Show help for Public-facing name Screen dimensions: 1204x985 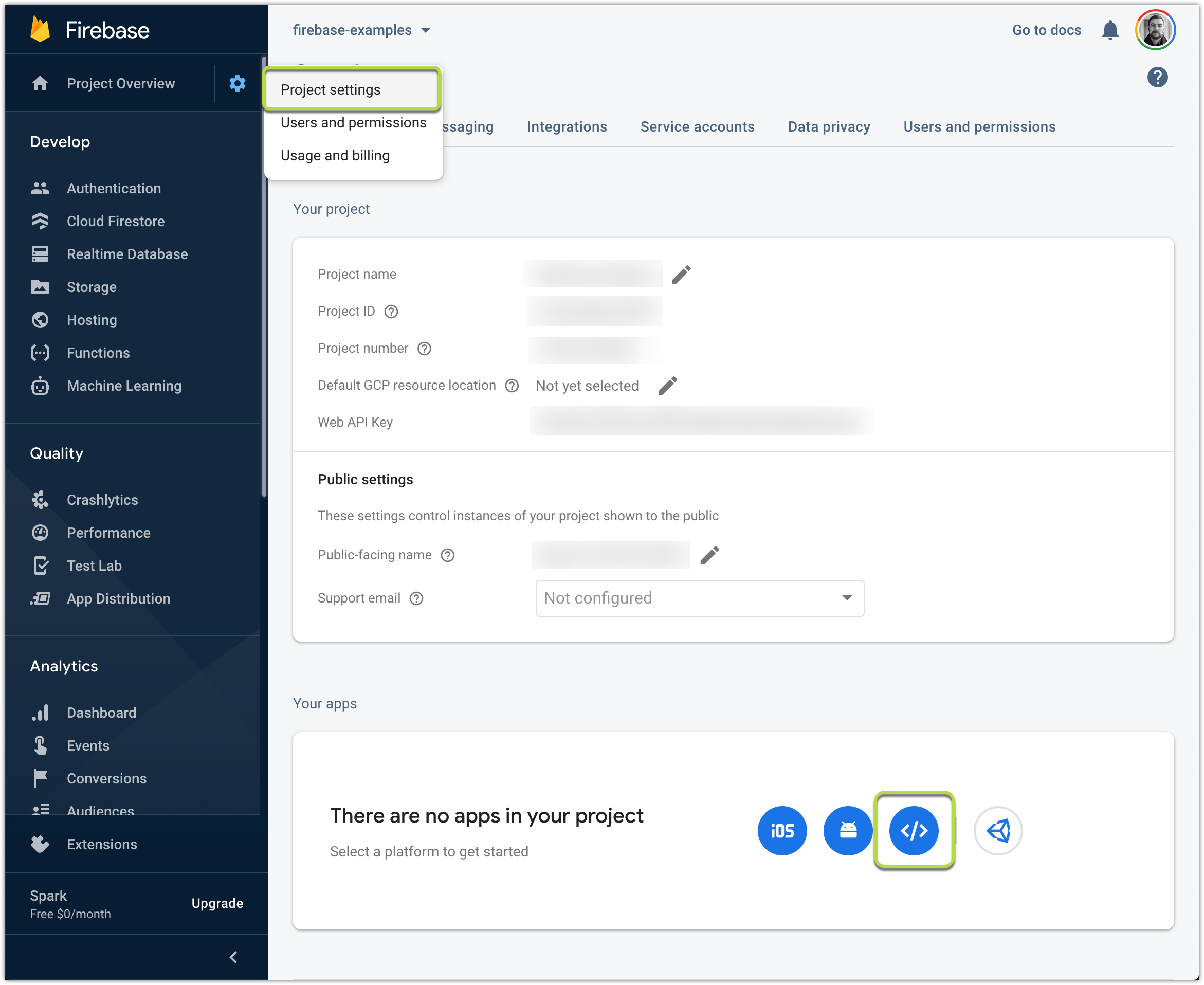coord(447,555)
